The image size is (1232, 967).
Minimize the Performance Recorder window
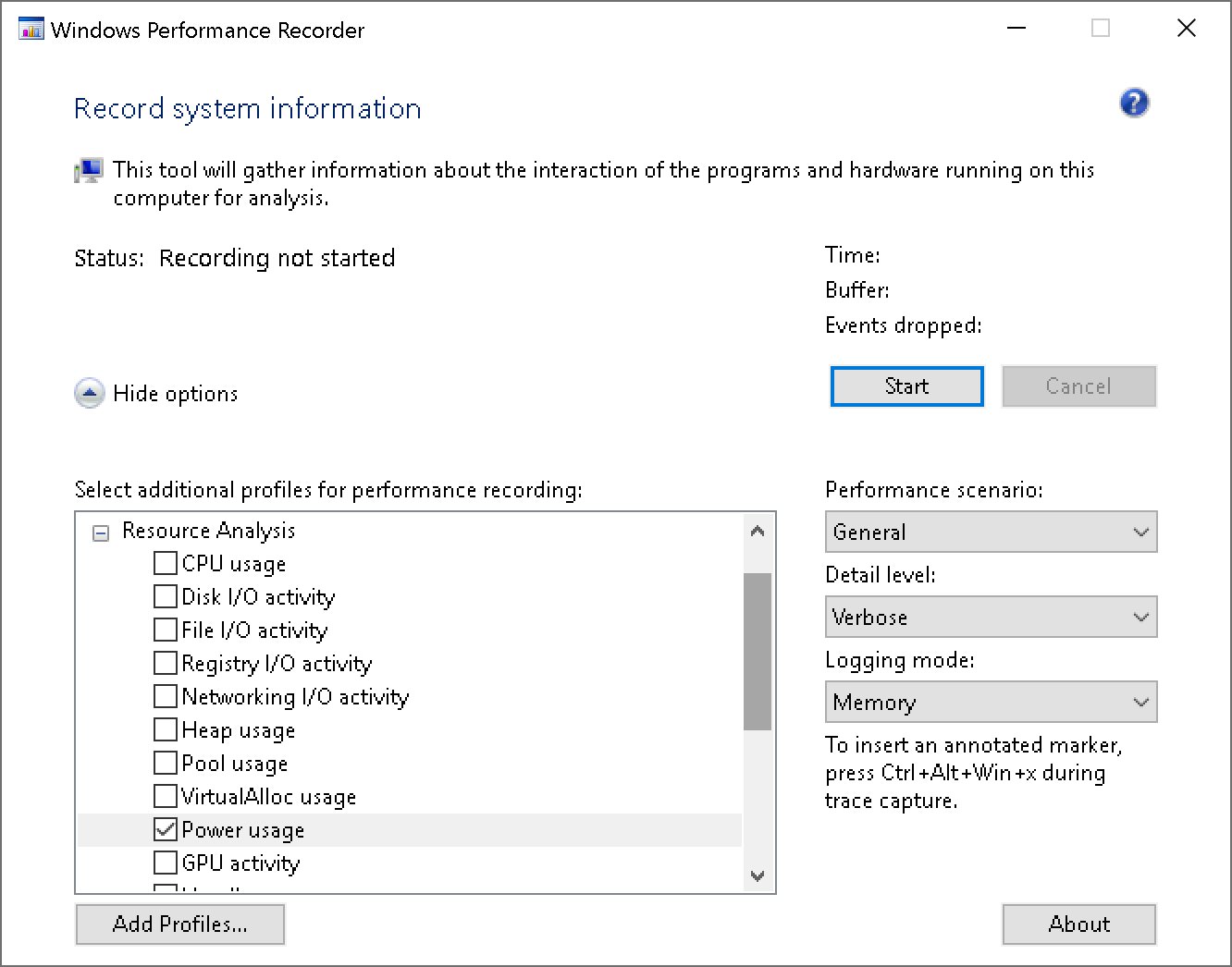(1016, 29)
